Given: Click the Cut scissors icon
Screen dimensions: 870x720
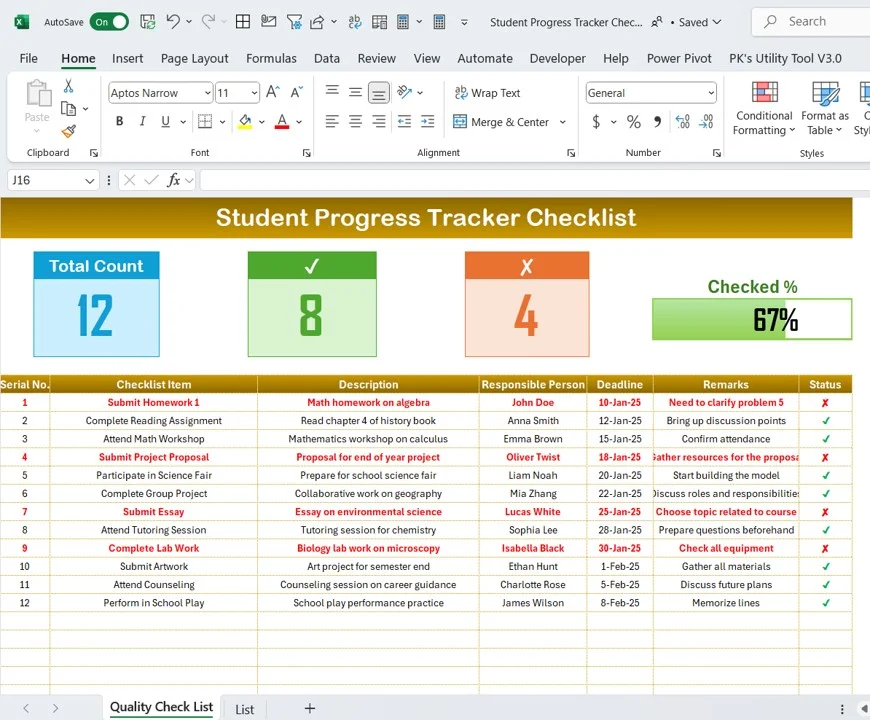Looking at the screenshot, I should pyautogui.click(x=68, y=85).
